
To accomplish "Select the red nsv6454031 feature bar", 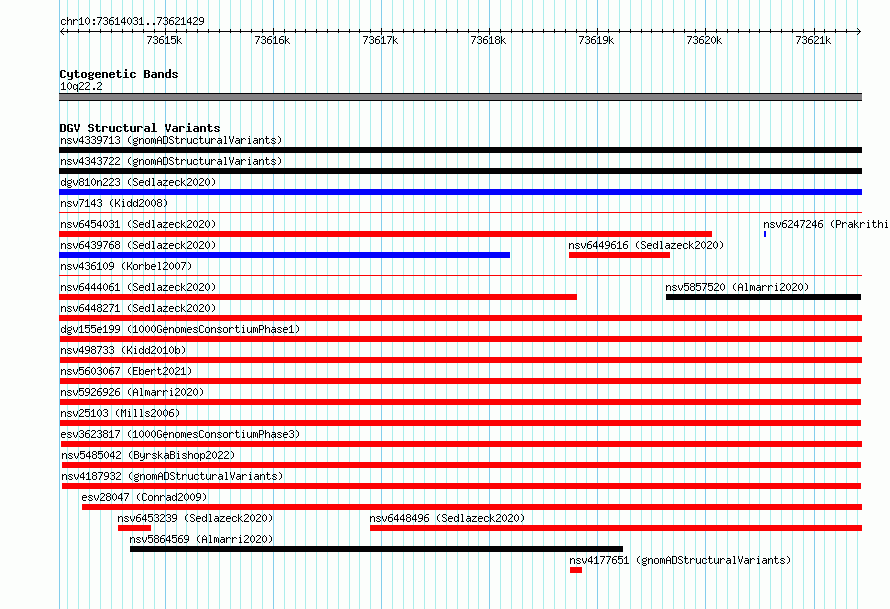I will point(385,234).
